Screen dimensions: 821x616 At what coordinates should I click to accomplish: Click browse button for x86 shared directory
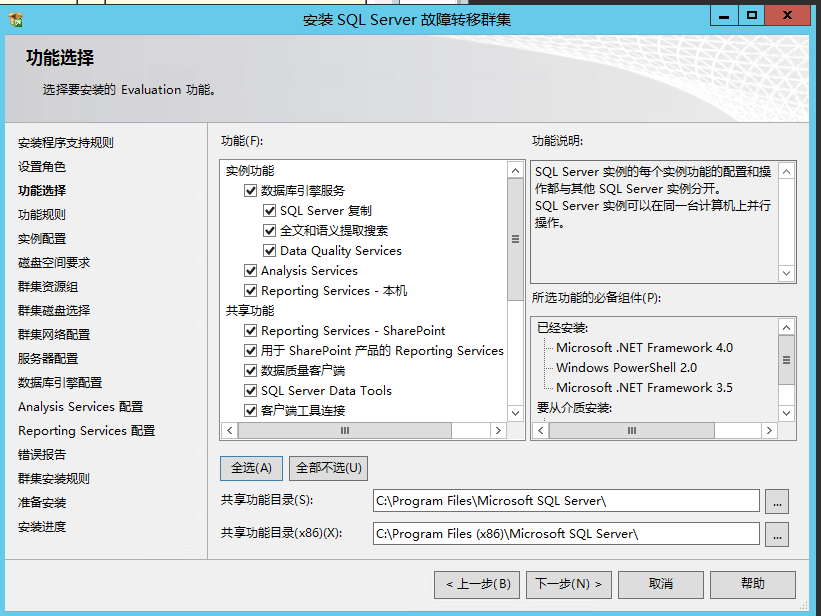pyautogui.click(x=776, y=534)
